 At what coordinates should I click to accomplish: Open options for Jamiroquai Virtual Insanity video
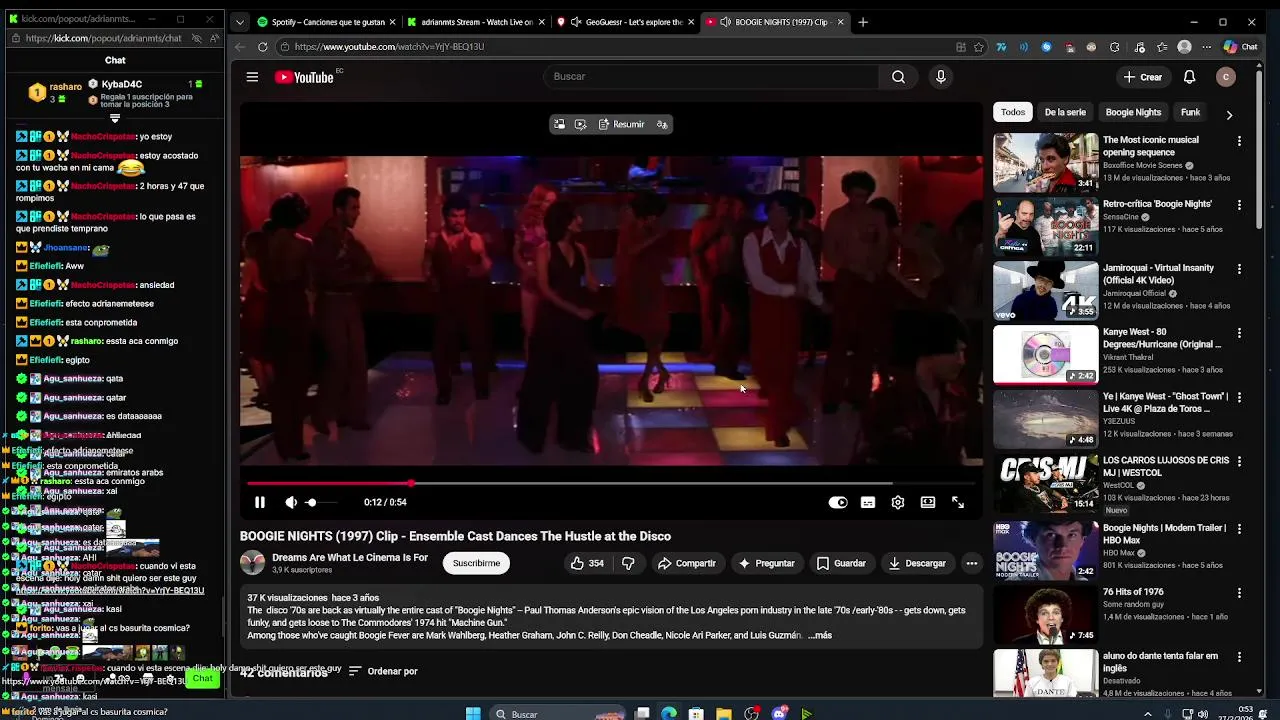(x=1239, y=269)
